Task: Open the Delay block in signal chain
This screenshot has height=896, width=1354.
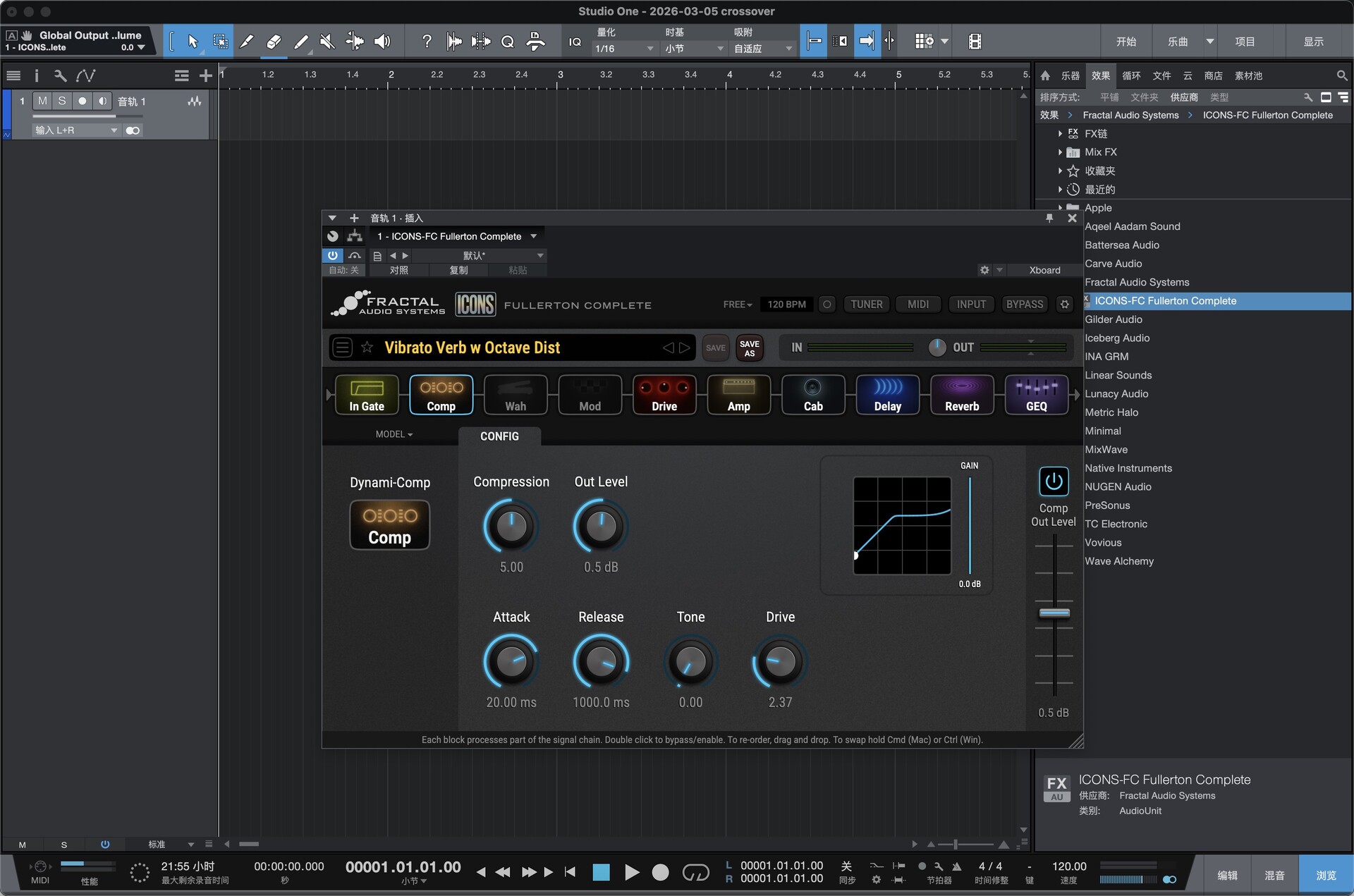Action: pos(887,394)
